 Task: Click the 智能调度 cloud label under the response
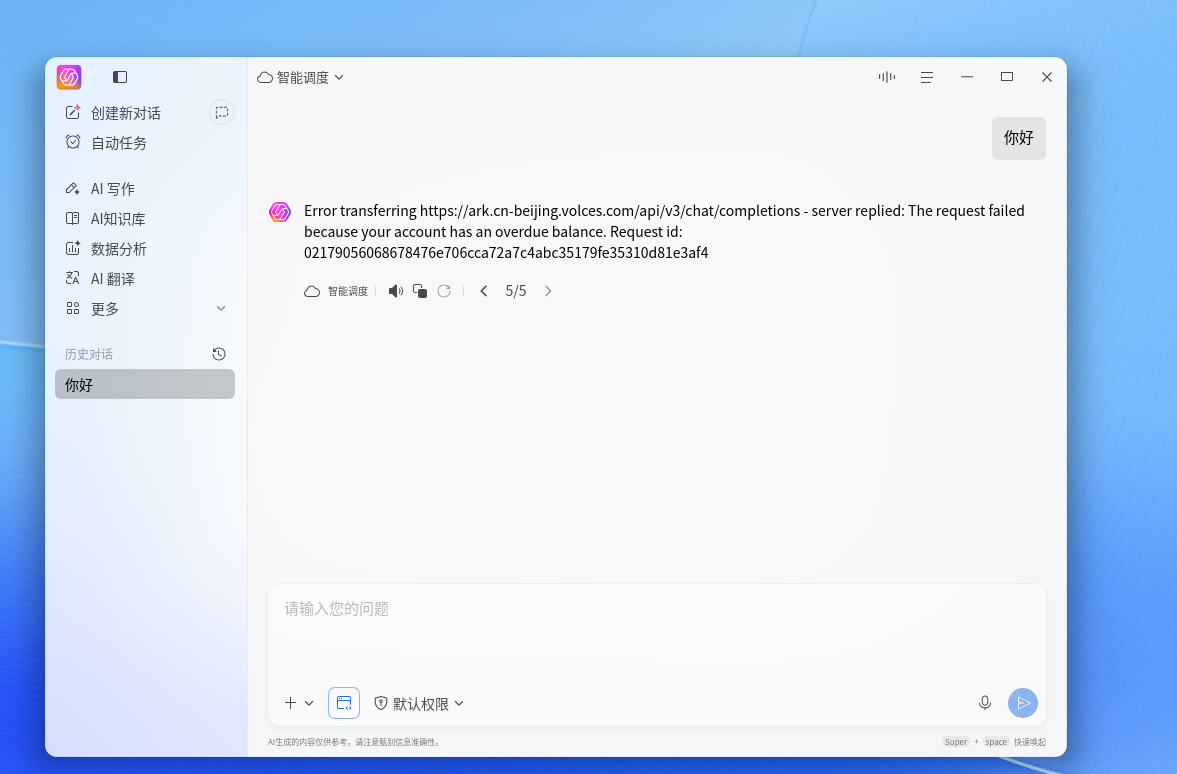coord(336,291)
